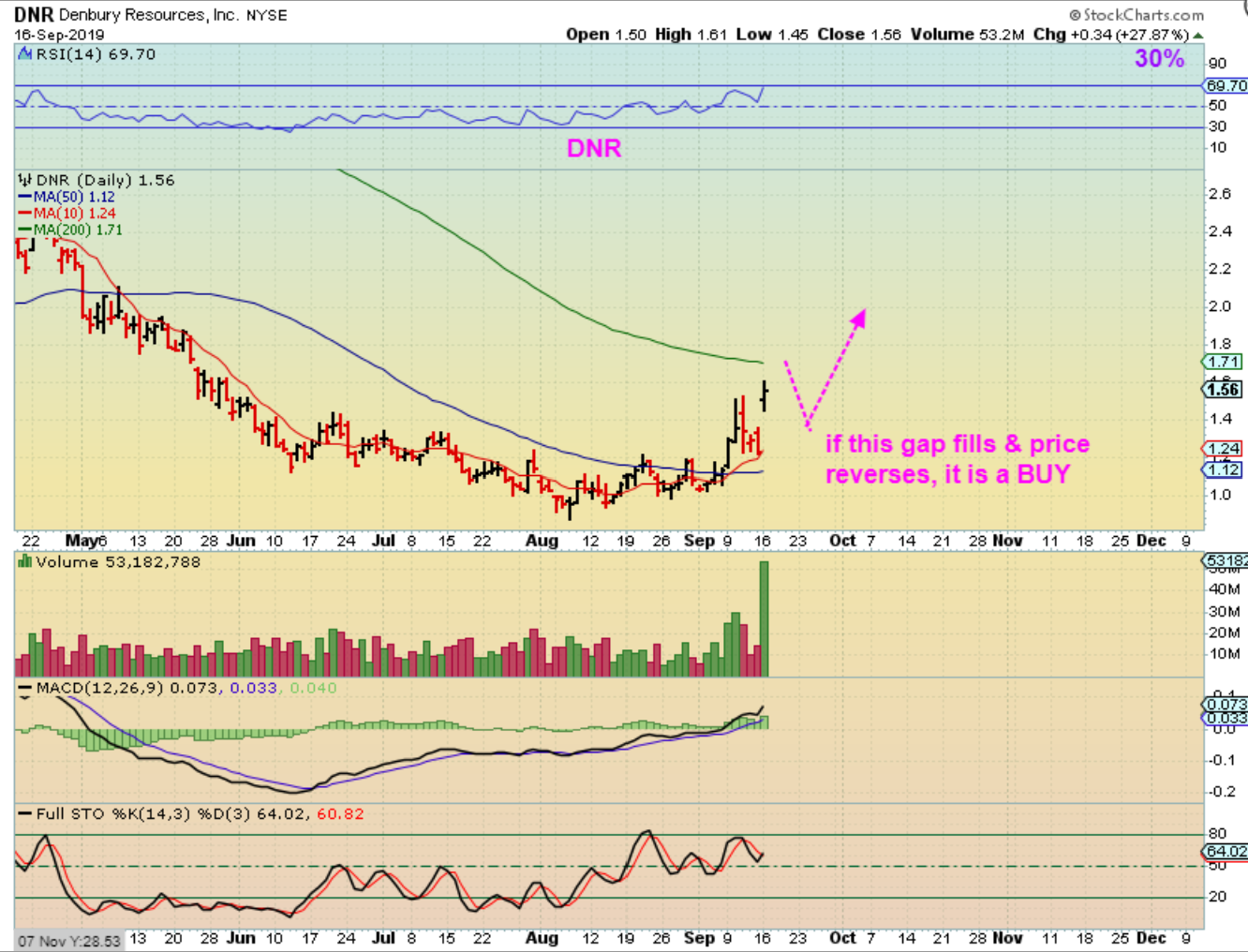The image size is (1248, 952).
Task: Click the green MA(200) legend line marker
Action: (x=26, y=230)
